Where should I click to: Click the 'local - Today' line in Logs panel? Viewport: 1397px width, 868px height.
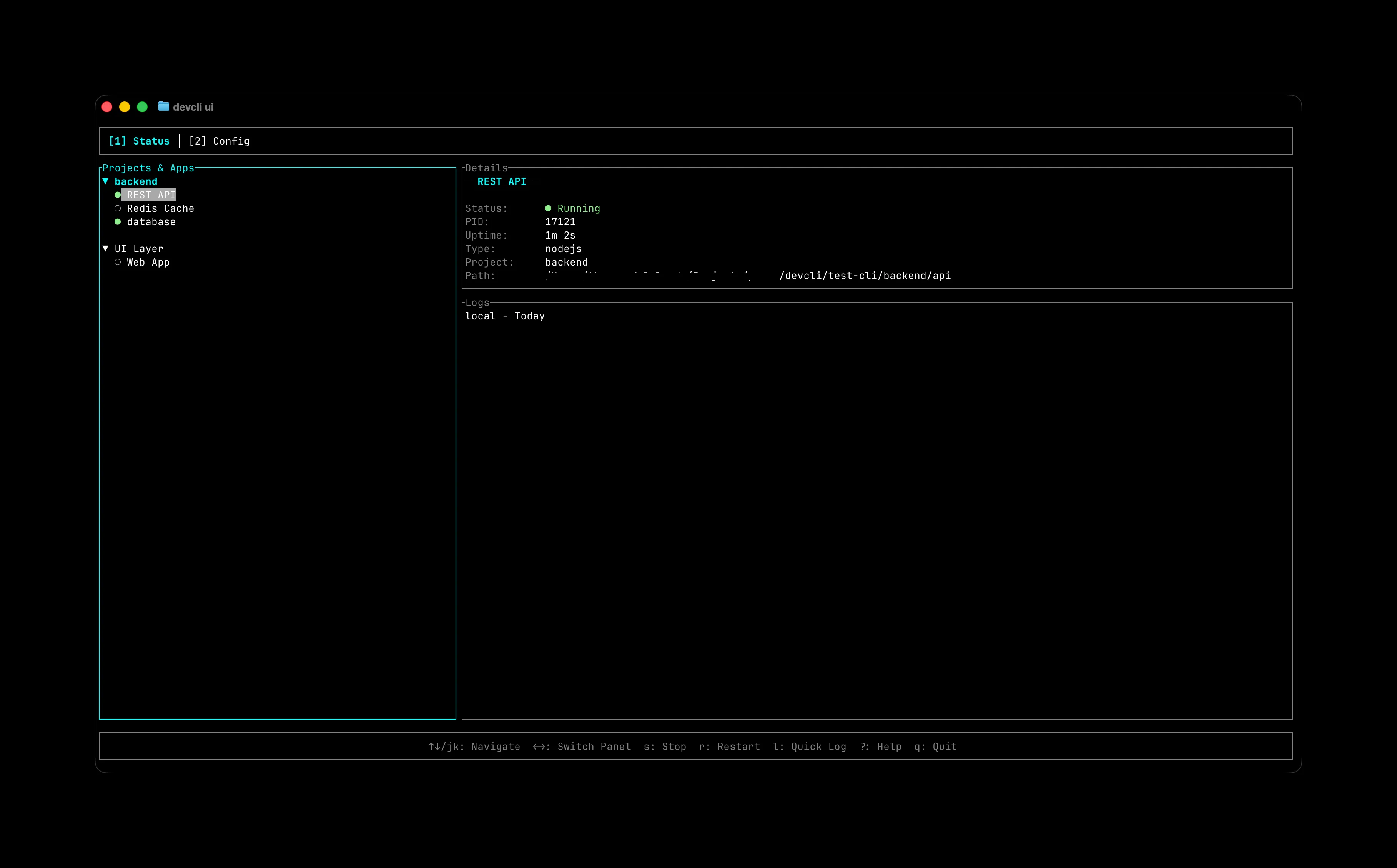(x=504, y=316)
